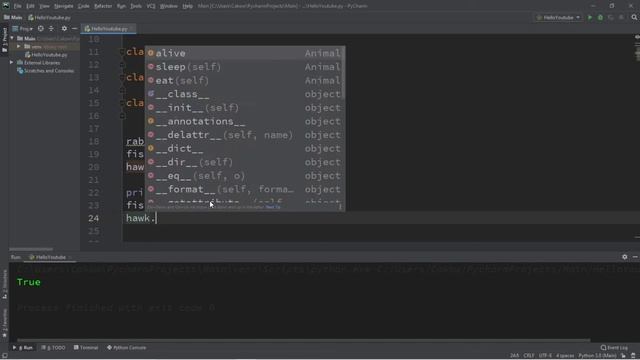Open the Tools menu
Viewport: 640px width, 360px height.
pyautogui.click(x=136, y=6)
